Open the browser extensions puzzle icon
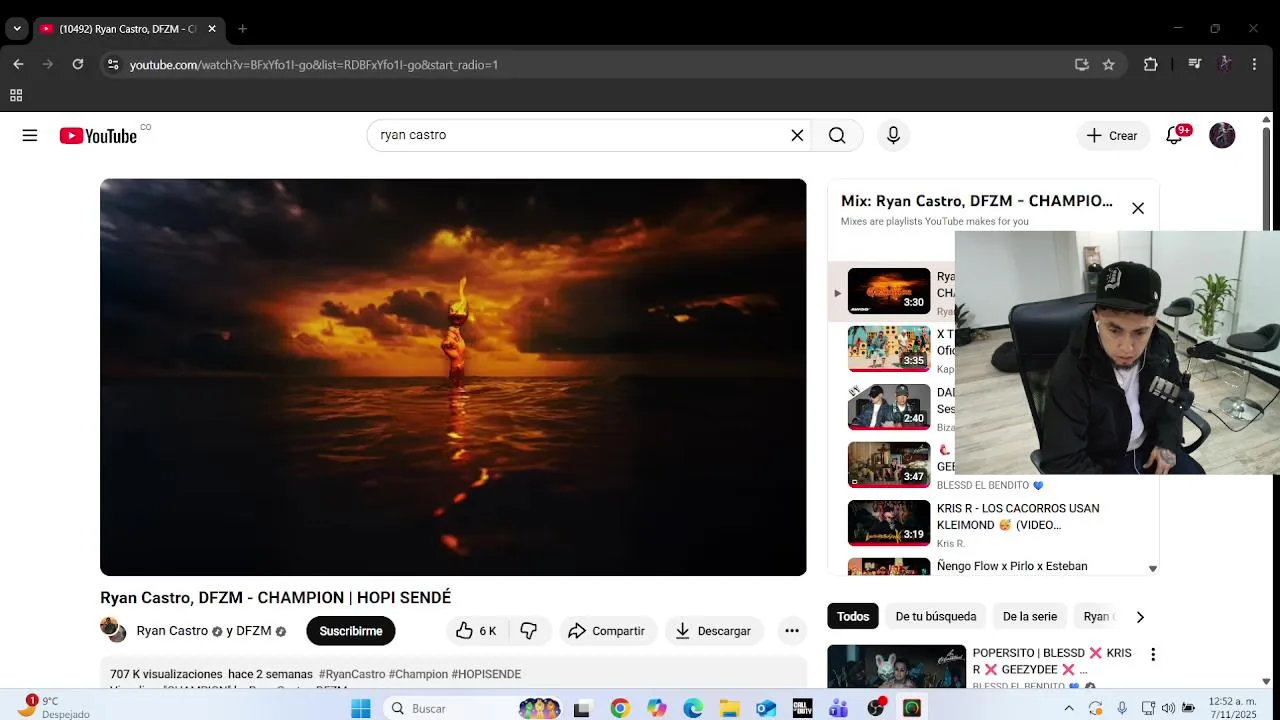Screen dimensions: 1280x720 [1150, 64]
